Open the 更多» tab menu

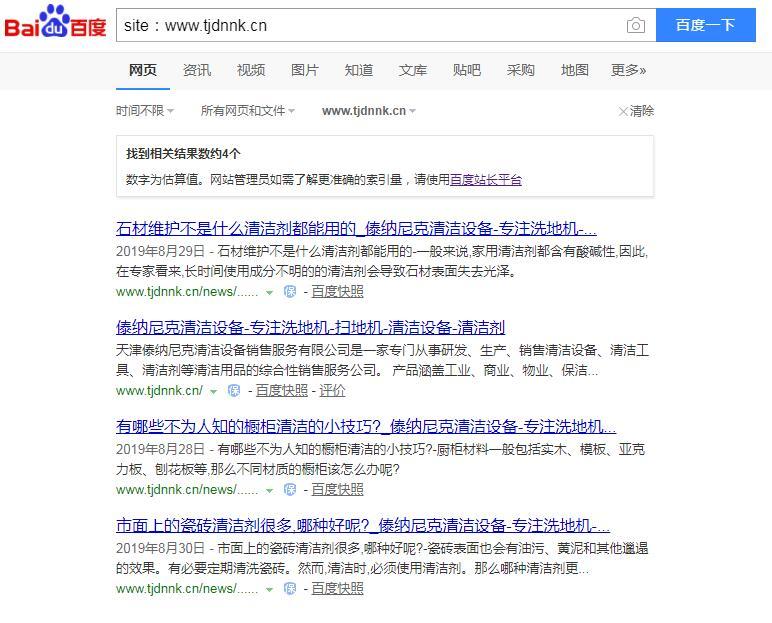628,70
